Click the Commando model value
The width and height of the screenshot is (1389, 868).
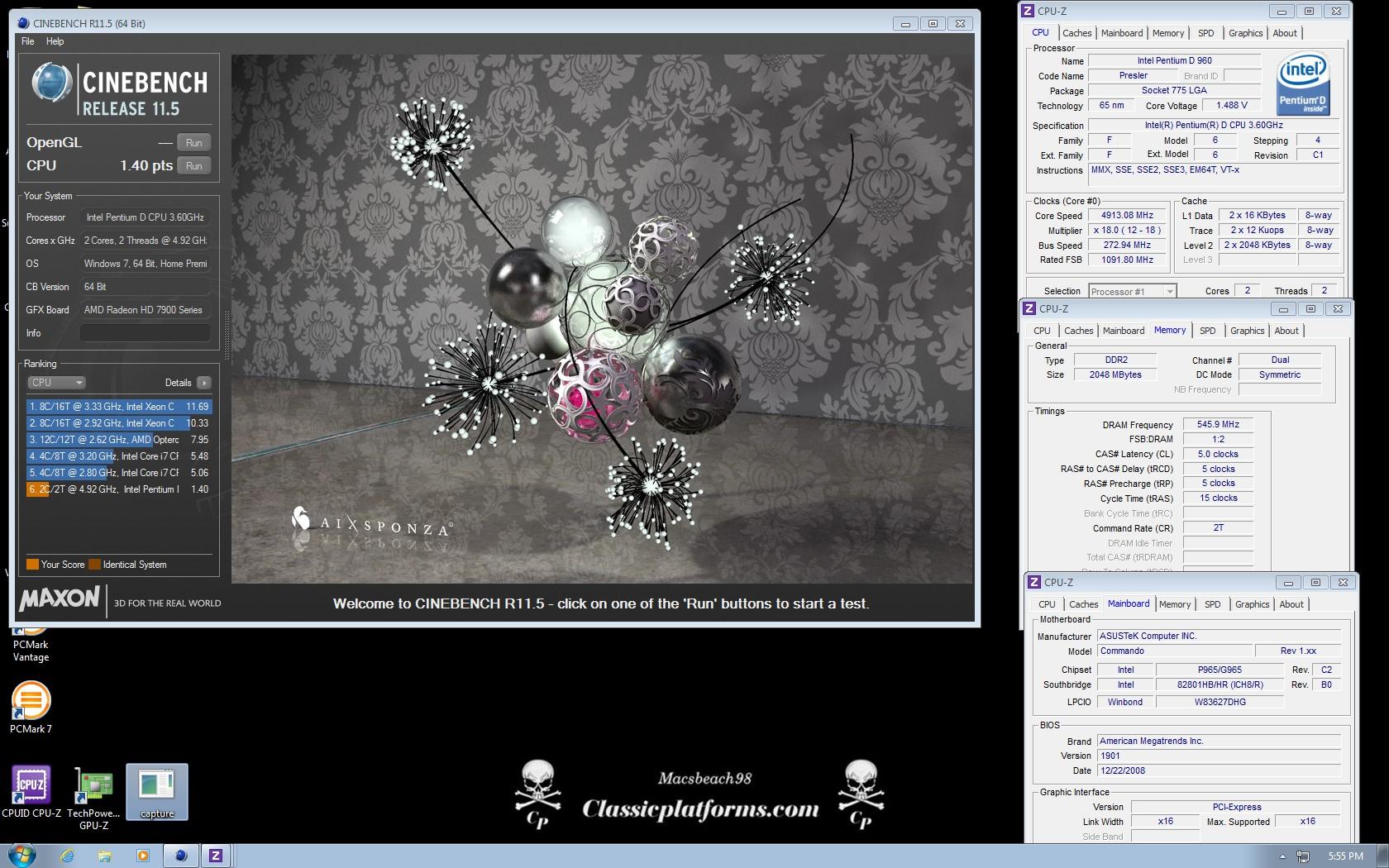1176,651
